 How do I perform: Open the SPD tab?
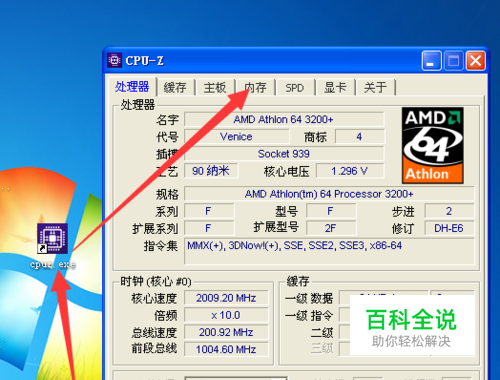point(295,88)
